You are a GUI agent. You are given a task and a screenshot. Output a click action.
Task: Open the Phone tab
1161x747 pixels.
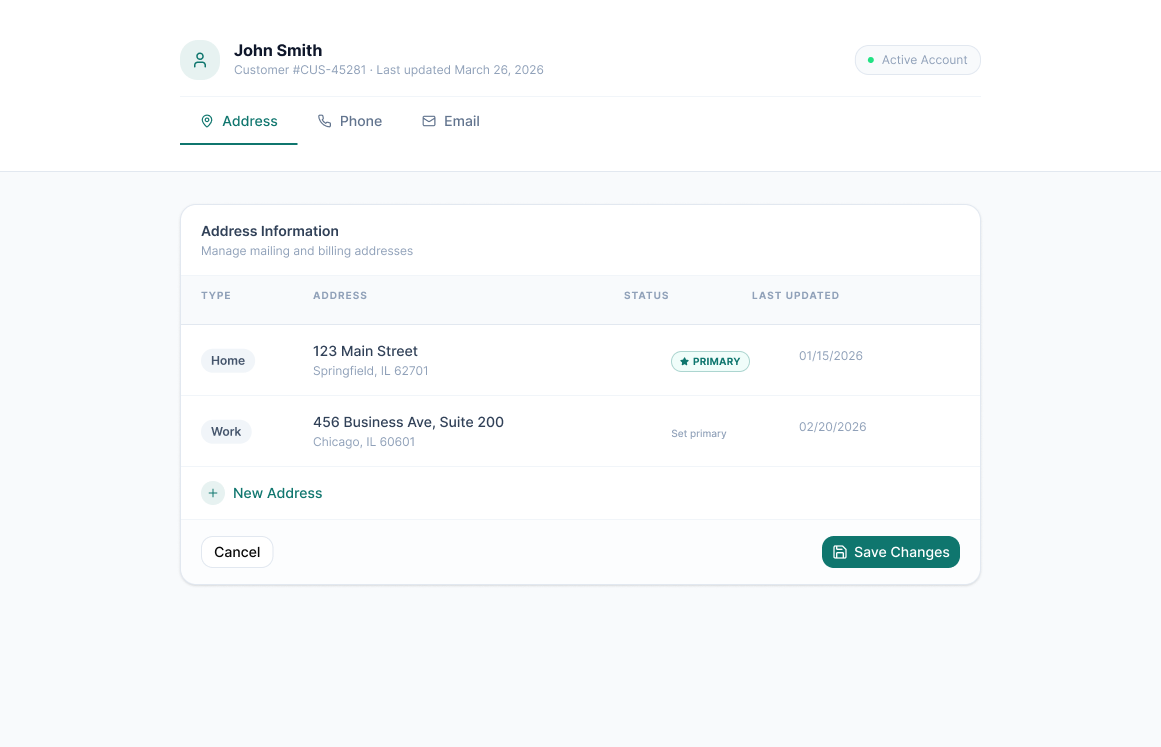point(349,121)
